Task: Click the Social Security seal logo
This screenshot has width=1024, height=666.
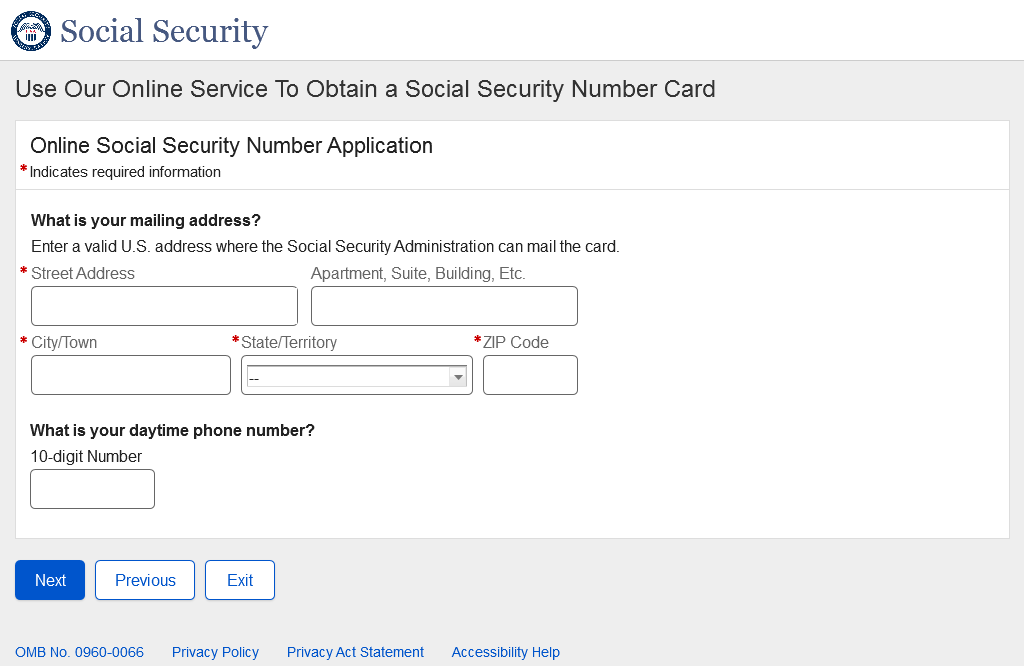Action: (31, 31)
